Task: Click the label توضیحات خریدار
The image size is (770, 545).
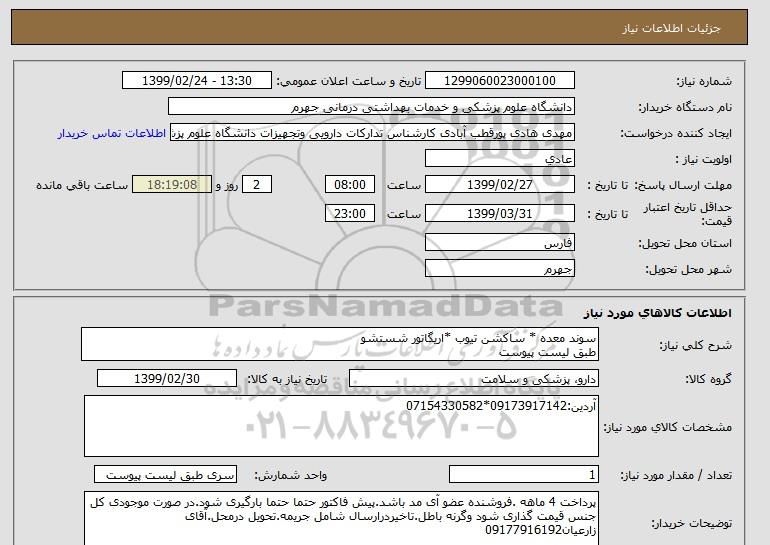Action: [x=691, y=524]
